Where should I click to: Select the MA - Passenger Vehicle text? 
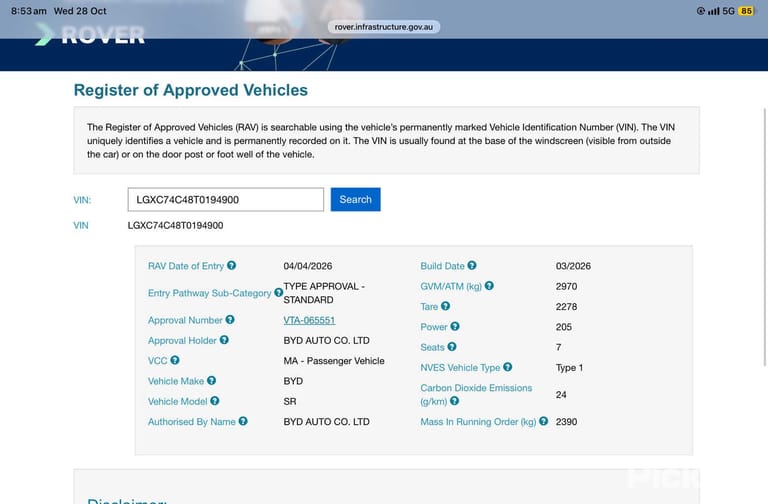click(x=334, y=361)
